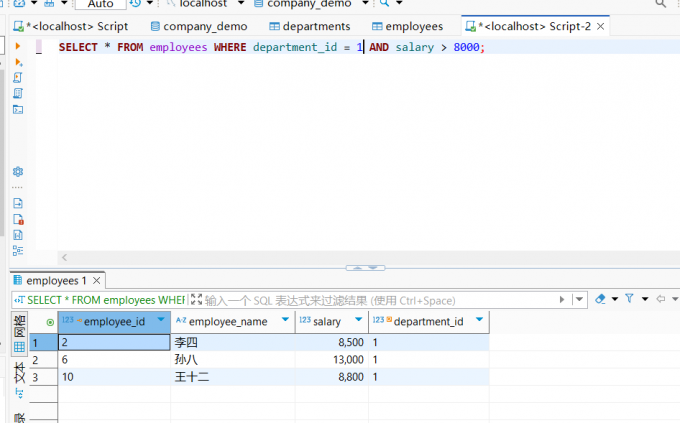Viewport: 680px width, 423px height.
Task: Click the record panel toggle icon under 文本
Action: coord(19,393)
